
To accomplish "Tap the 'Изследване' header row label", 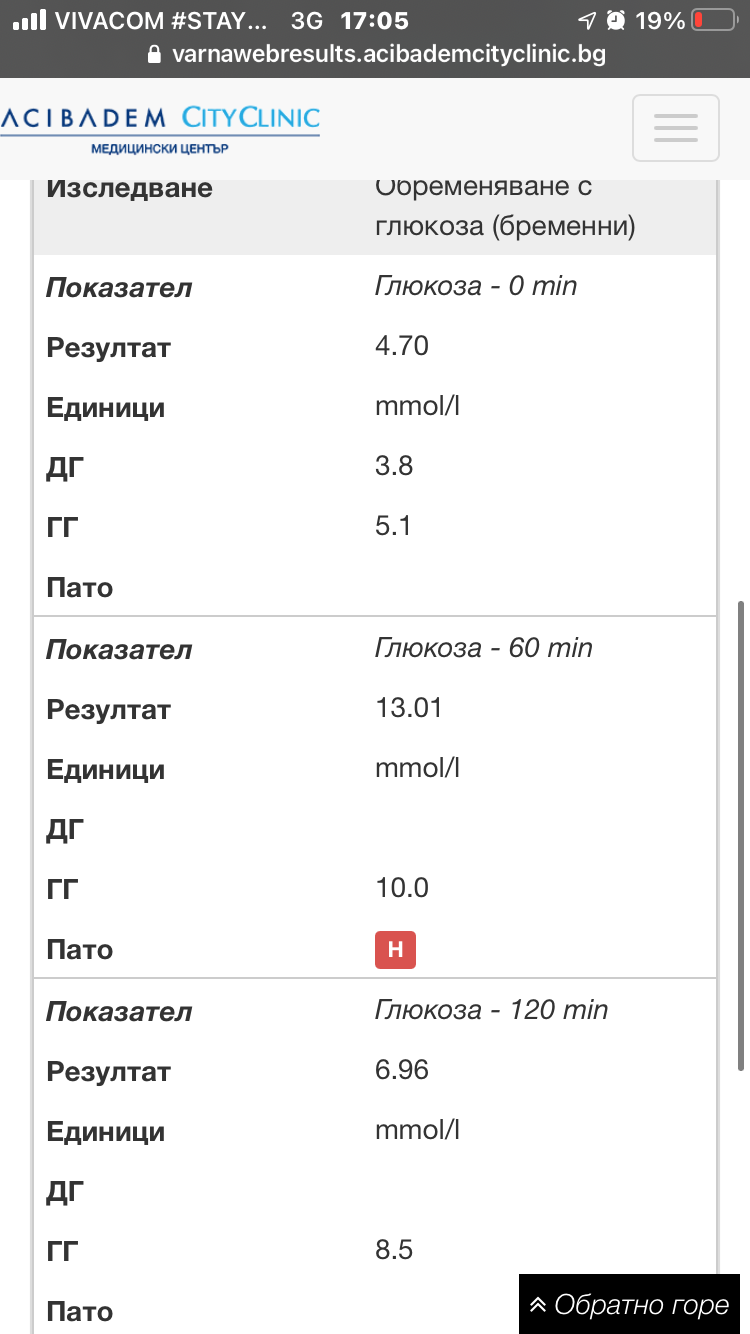I will pos(130,188).
